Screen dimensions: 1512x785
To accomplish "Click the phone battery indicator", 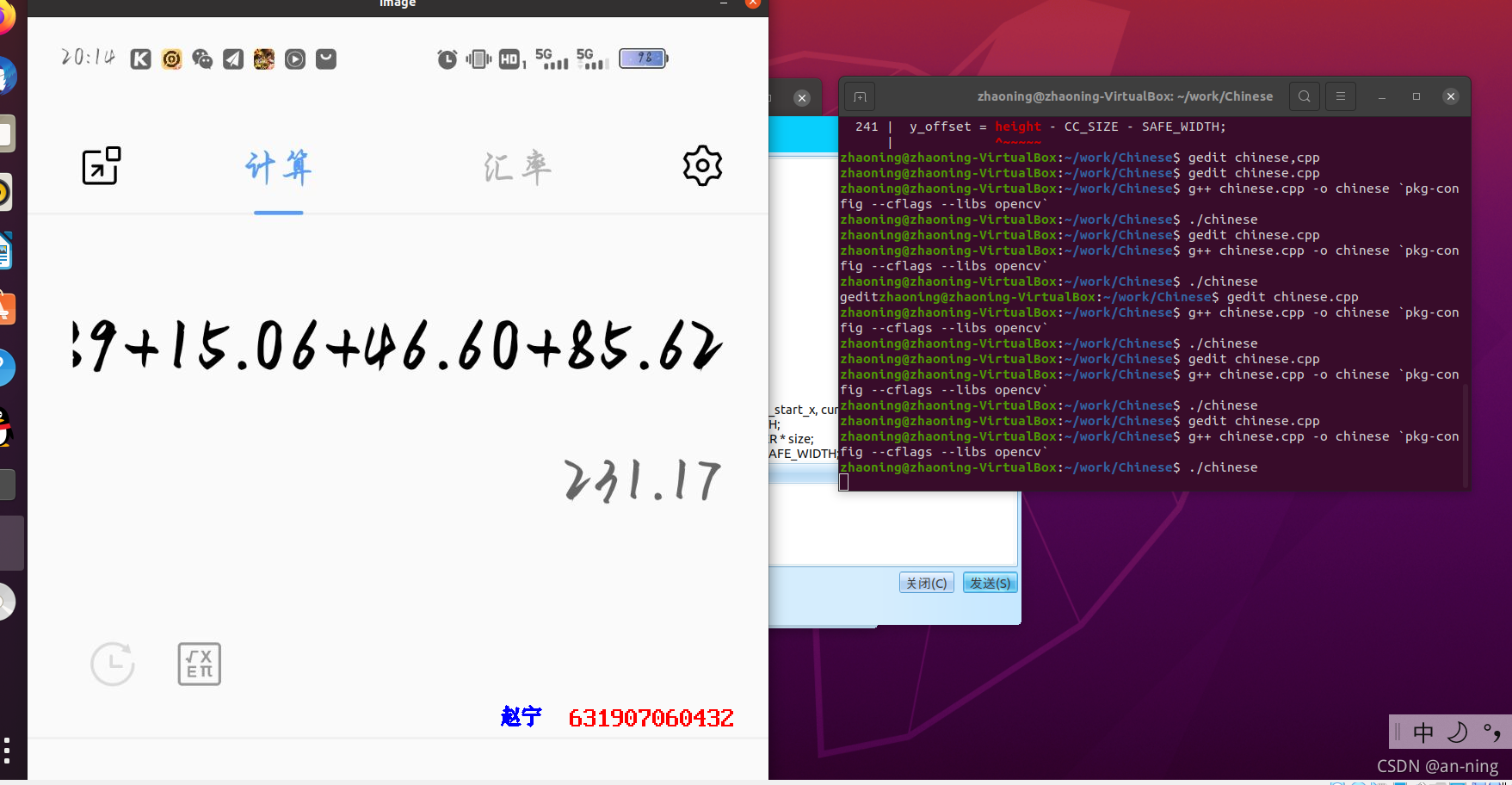I will pyautogui.click(x=644, y=58).
